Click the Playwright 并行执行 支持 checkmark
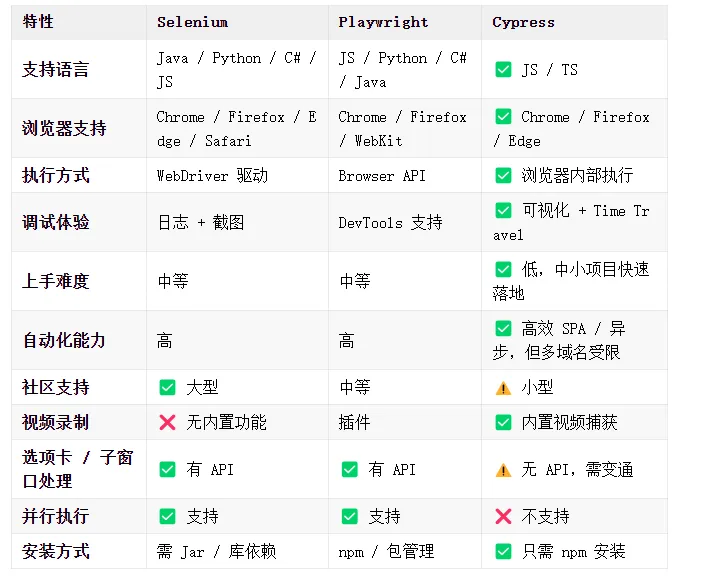 (x=349, y=516)
